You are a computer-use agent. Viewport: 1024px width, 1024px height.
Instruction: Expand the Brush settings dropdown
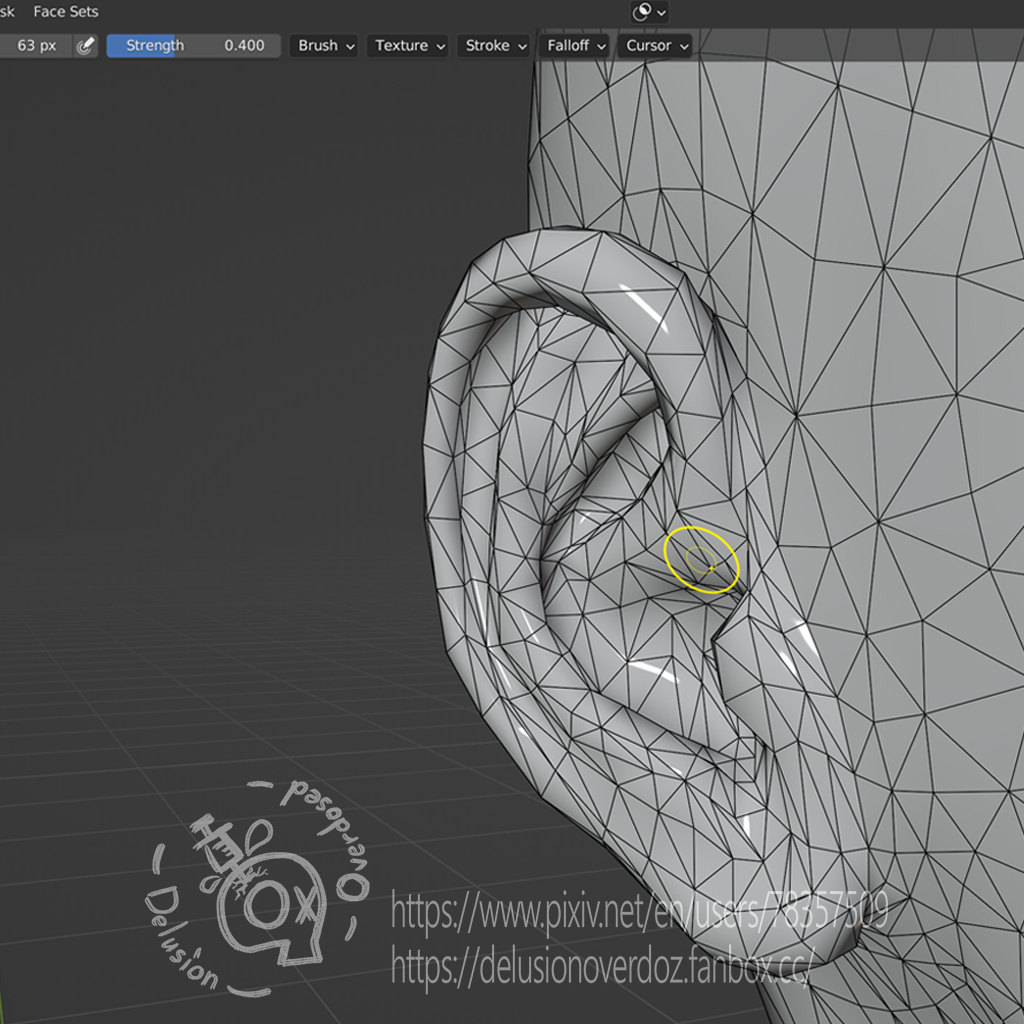[x=326, y=46]
